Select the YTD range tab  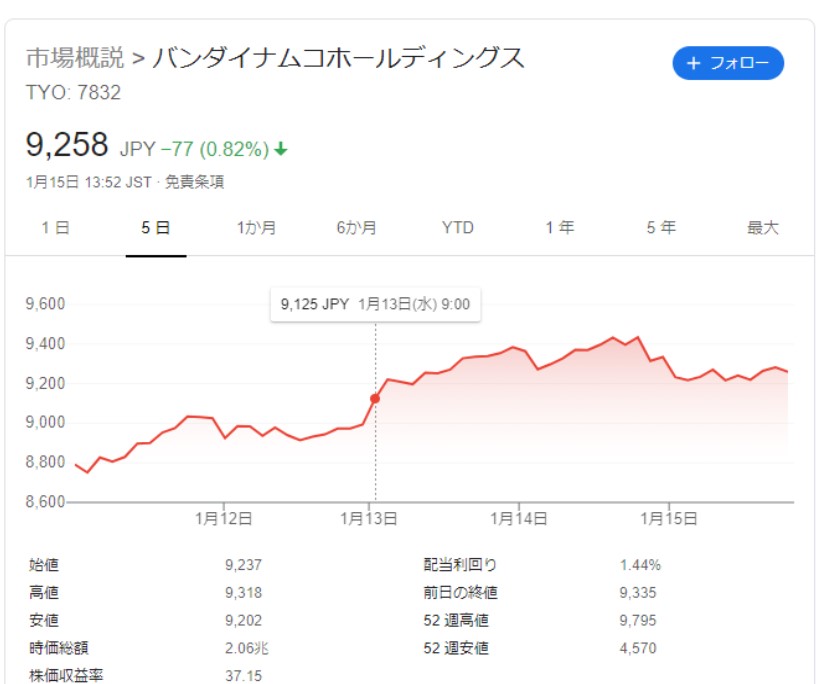tap(458, 228)
